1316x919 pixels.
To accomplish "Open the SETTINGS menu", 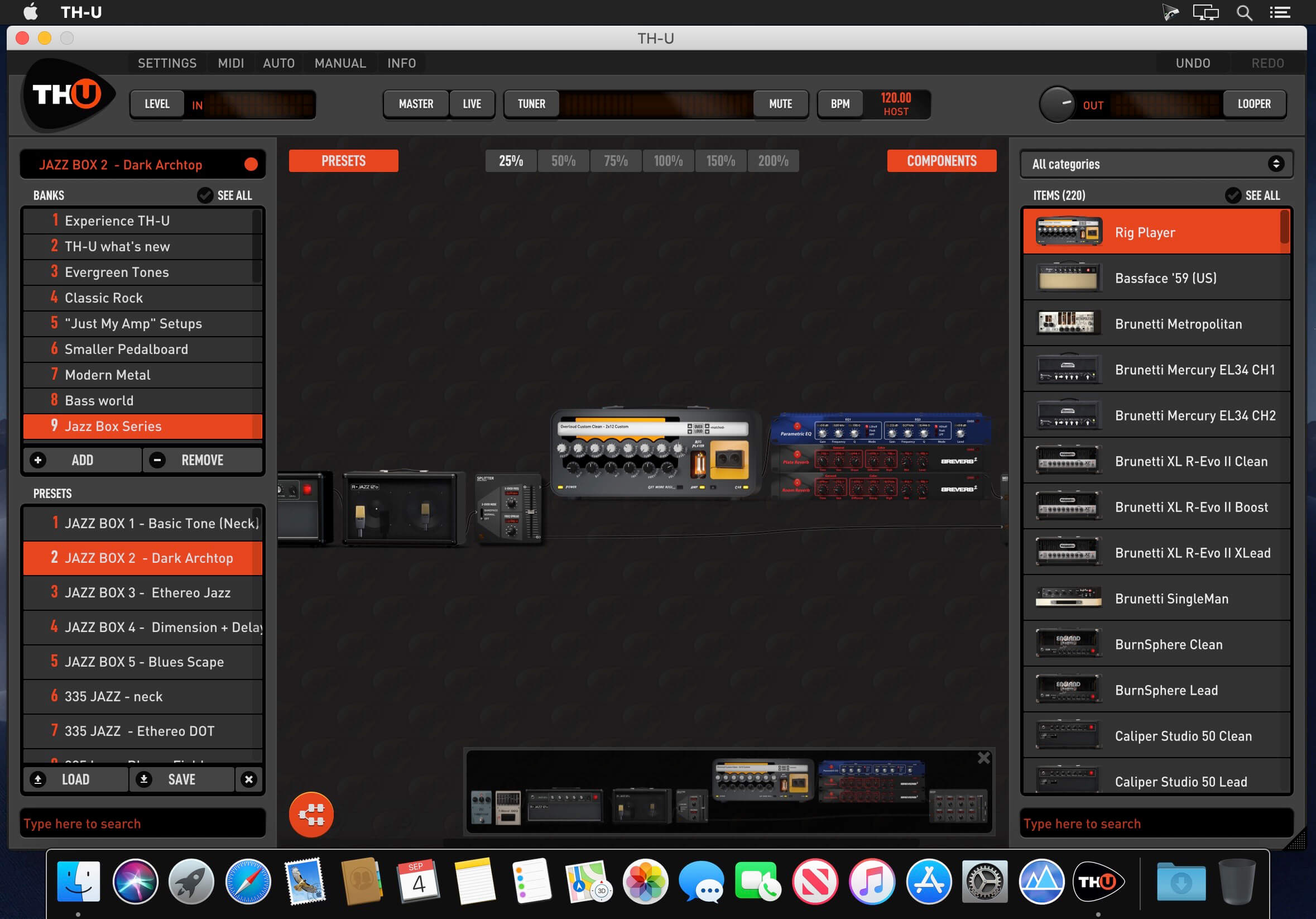I will click(x=167, y=63).
